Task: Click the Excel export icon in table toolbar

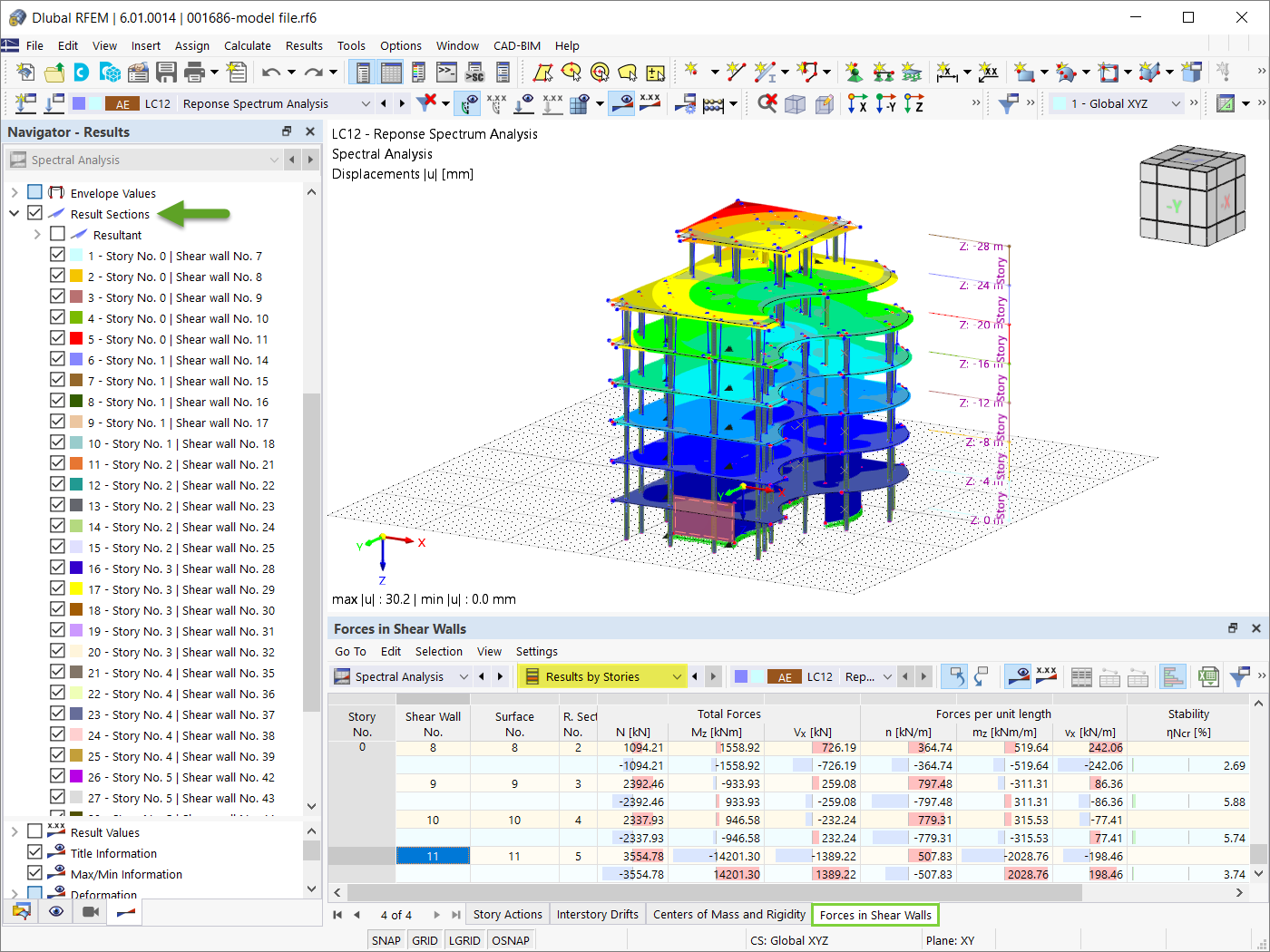Action: [1208, 676]
